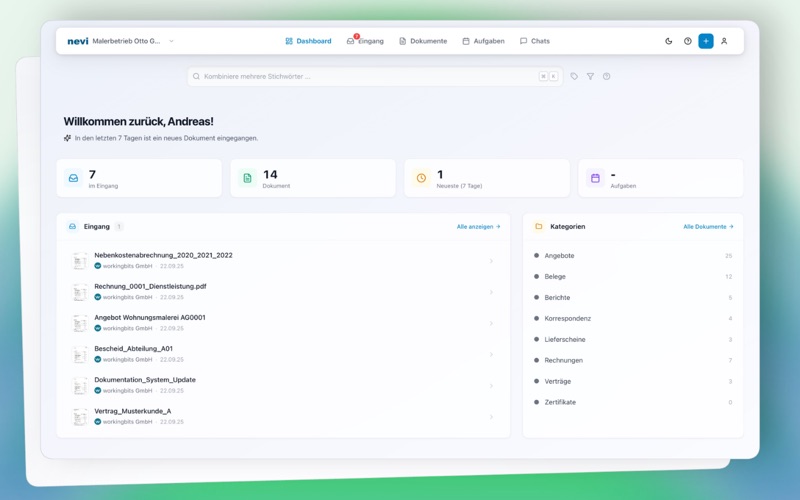This screenshot has width=800, height=500.
Task: Open the Malerbetrieb Otto G... company dropdown
Action: pyautogui.click(x=133, y=41)
